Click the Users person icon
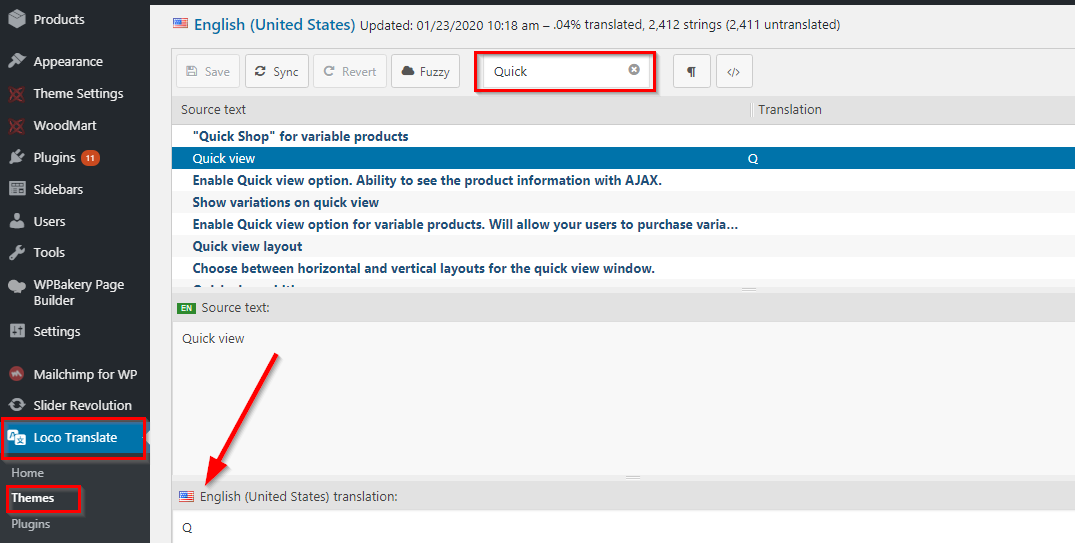The height and width of the screenshot is (543, 1075). (x=16, y=221)
